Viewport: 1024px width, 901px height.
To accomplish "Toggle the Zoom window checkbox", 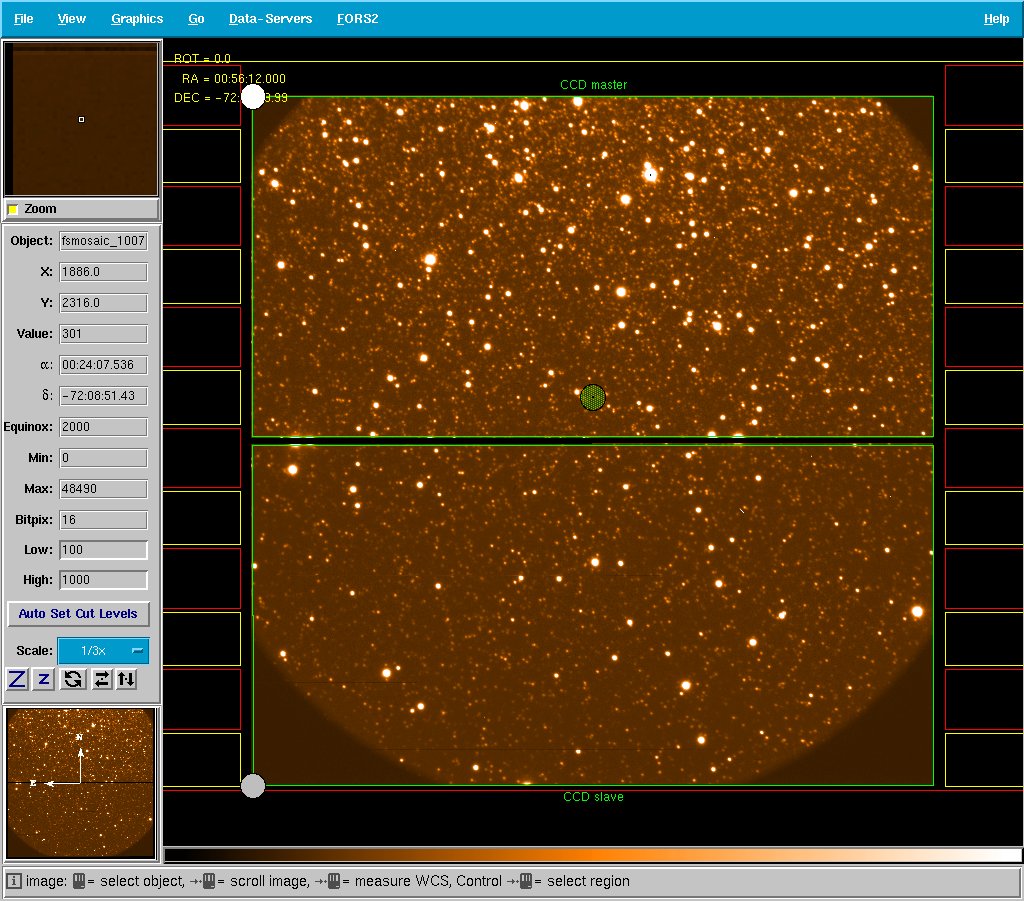I will pos(14,209).
